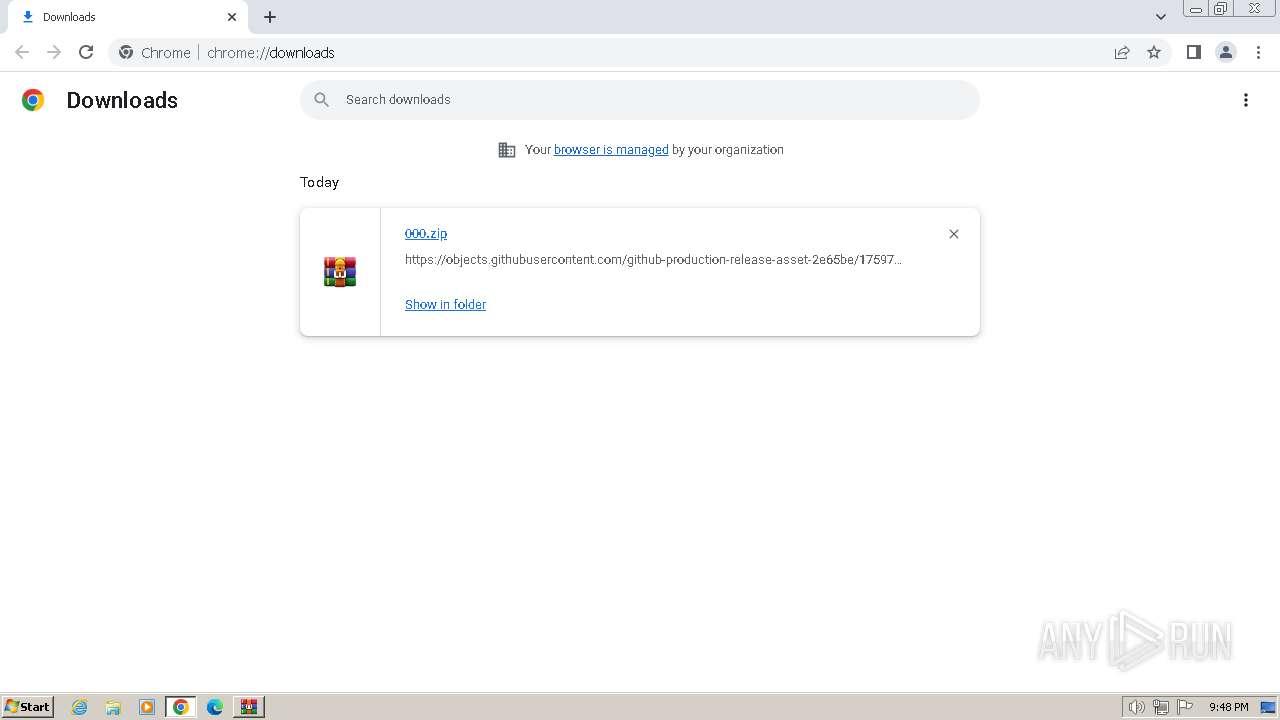This screenshot has width=1280, height=720.
Task: Share this page via share icon
Action: point(1122,52)
